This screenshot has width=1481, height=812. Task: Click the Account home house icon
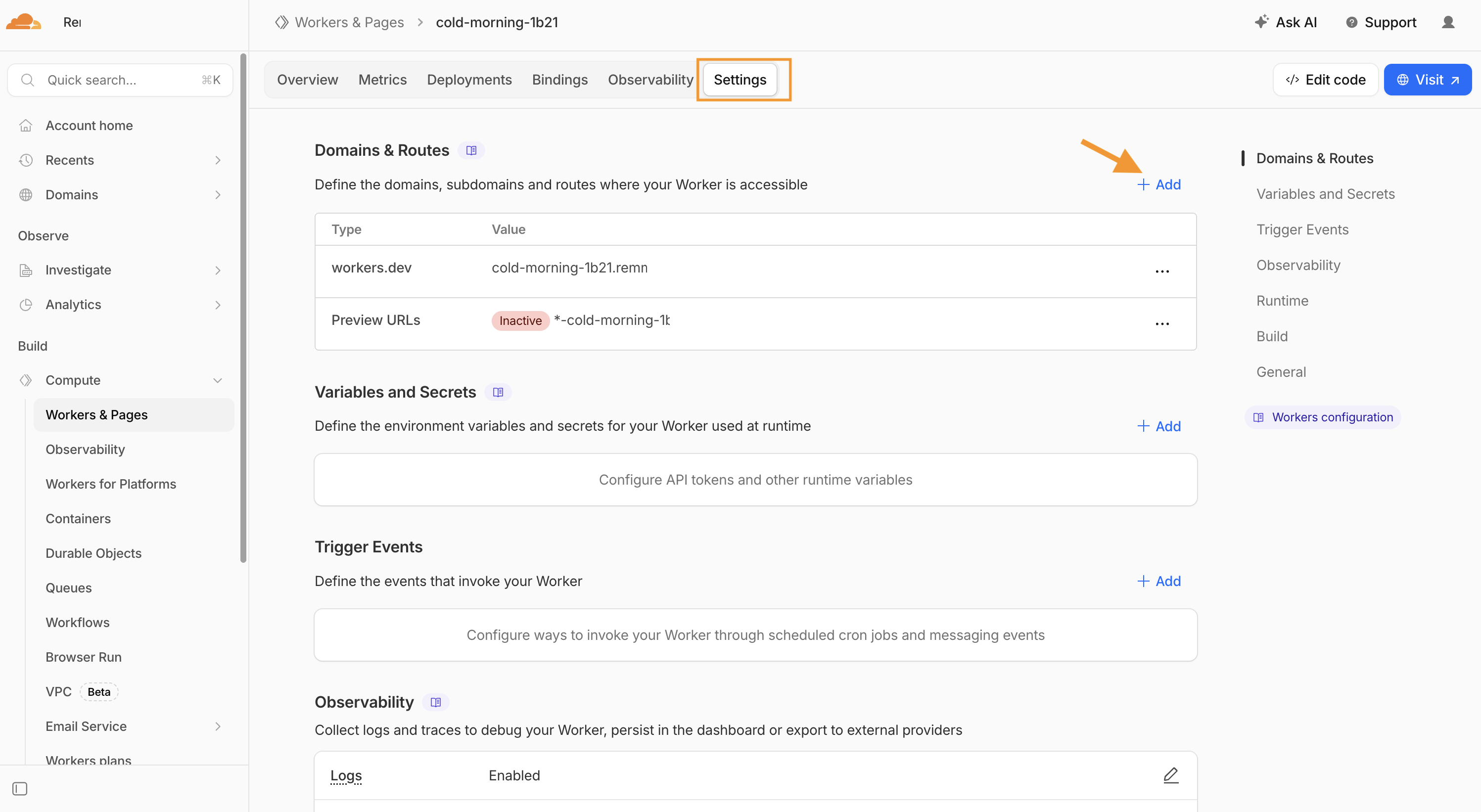point(26,125)
